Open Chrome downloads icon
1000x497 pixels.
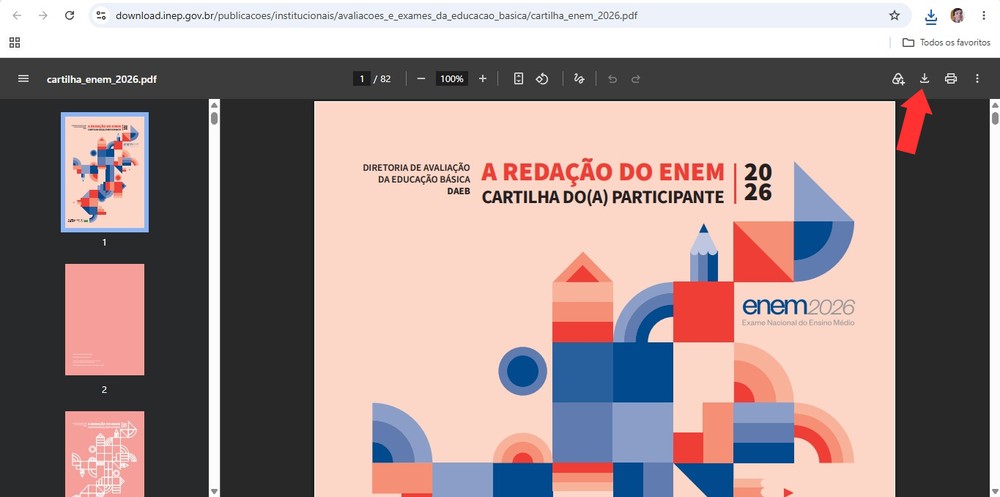[931, 16]
